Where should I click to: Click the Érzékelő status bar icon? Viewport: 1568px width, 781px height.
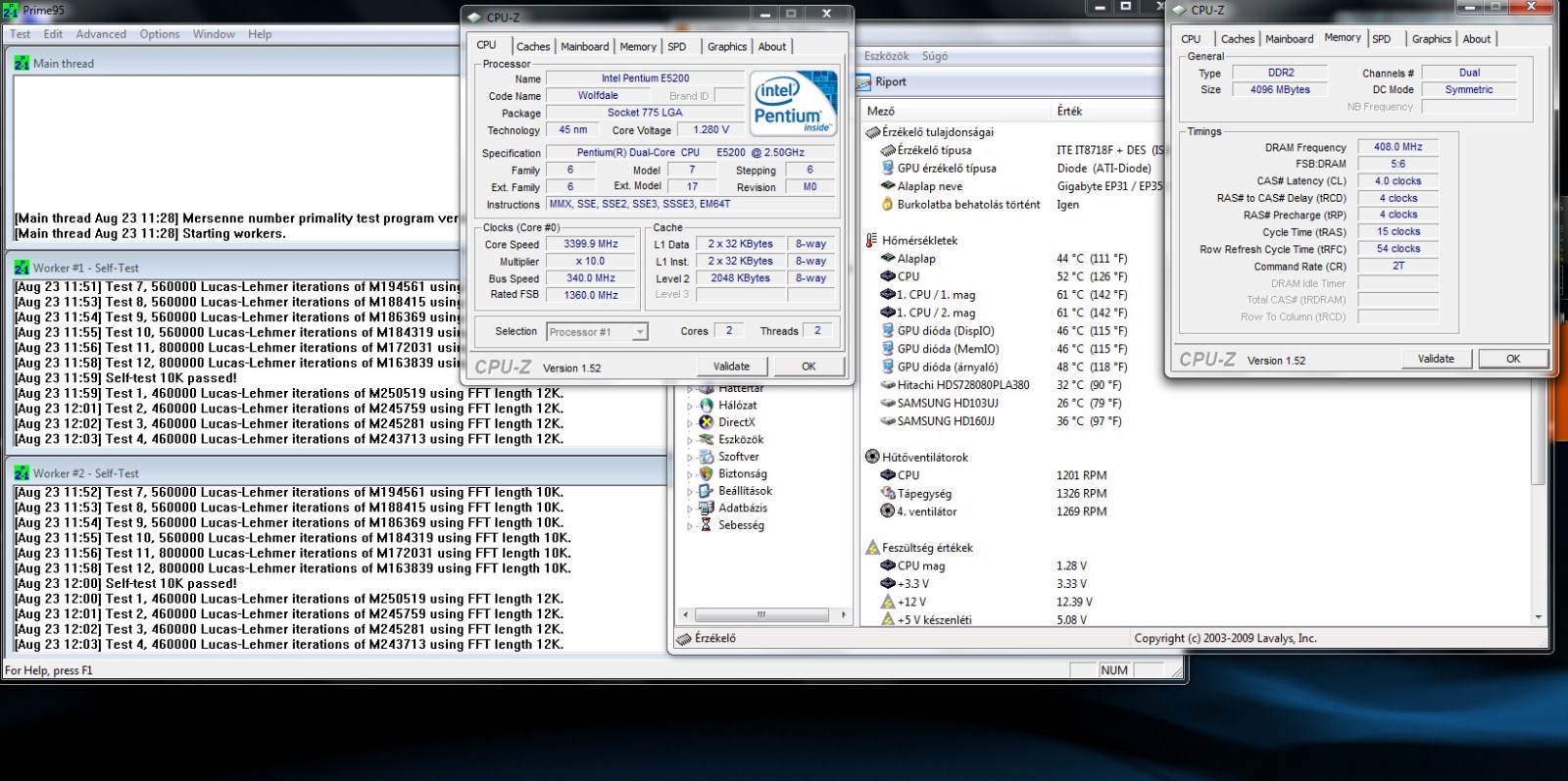[684, 639]
